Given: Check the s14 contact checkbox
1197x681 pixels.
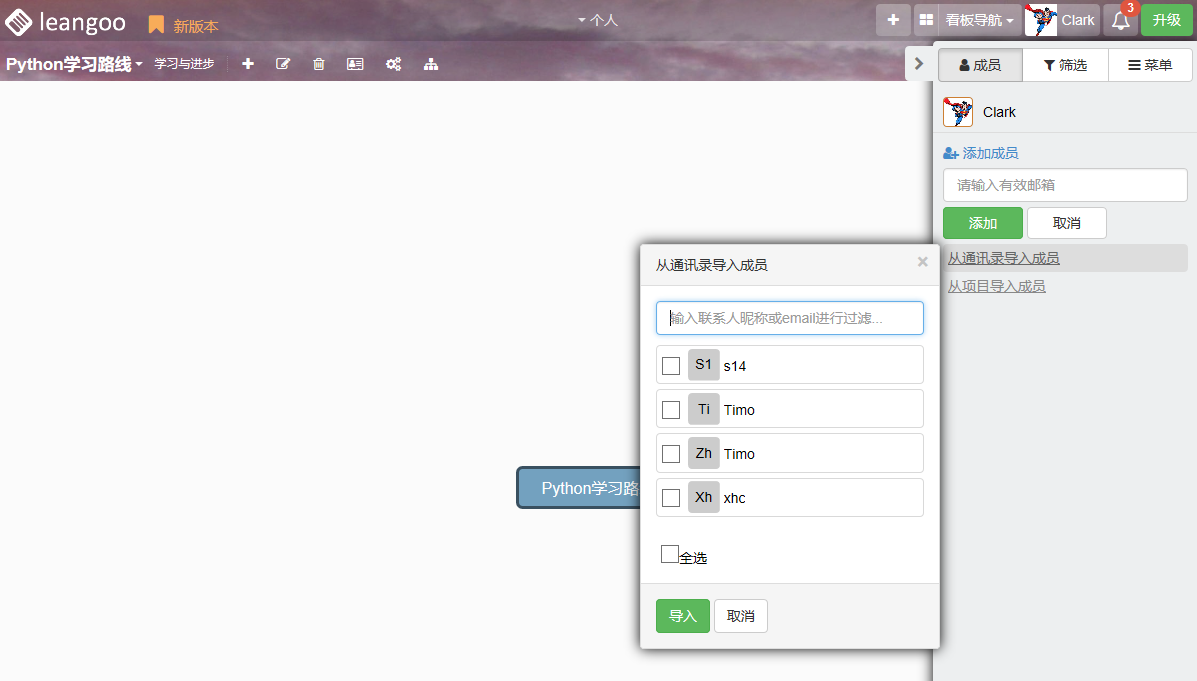Looking at the screenshot, I should click(x=671, y=366).
